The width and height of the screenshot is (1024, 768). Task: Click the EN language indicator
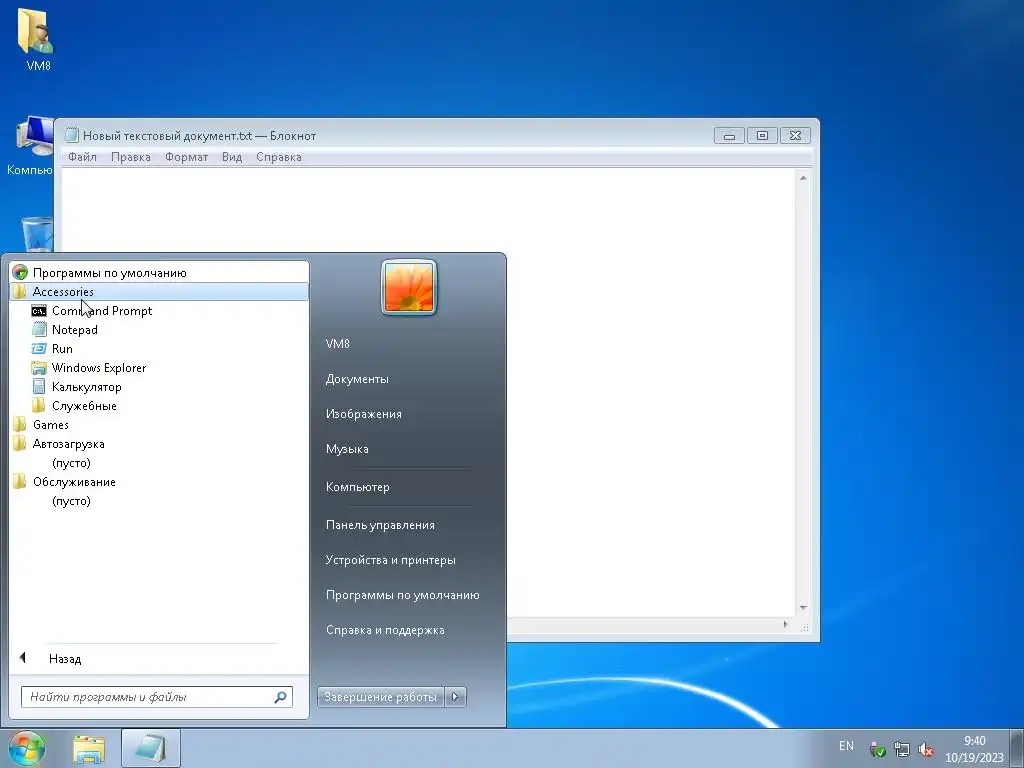click(x=846, y=746)
